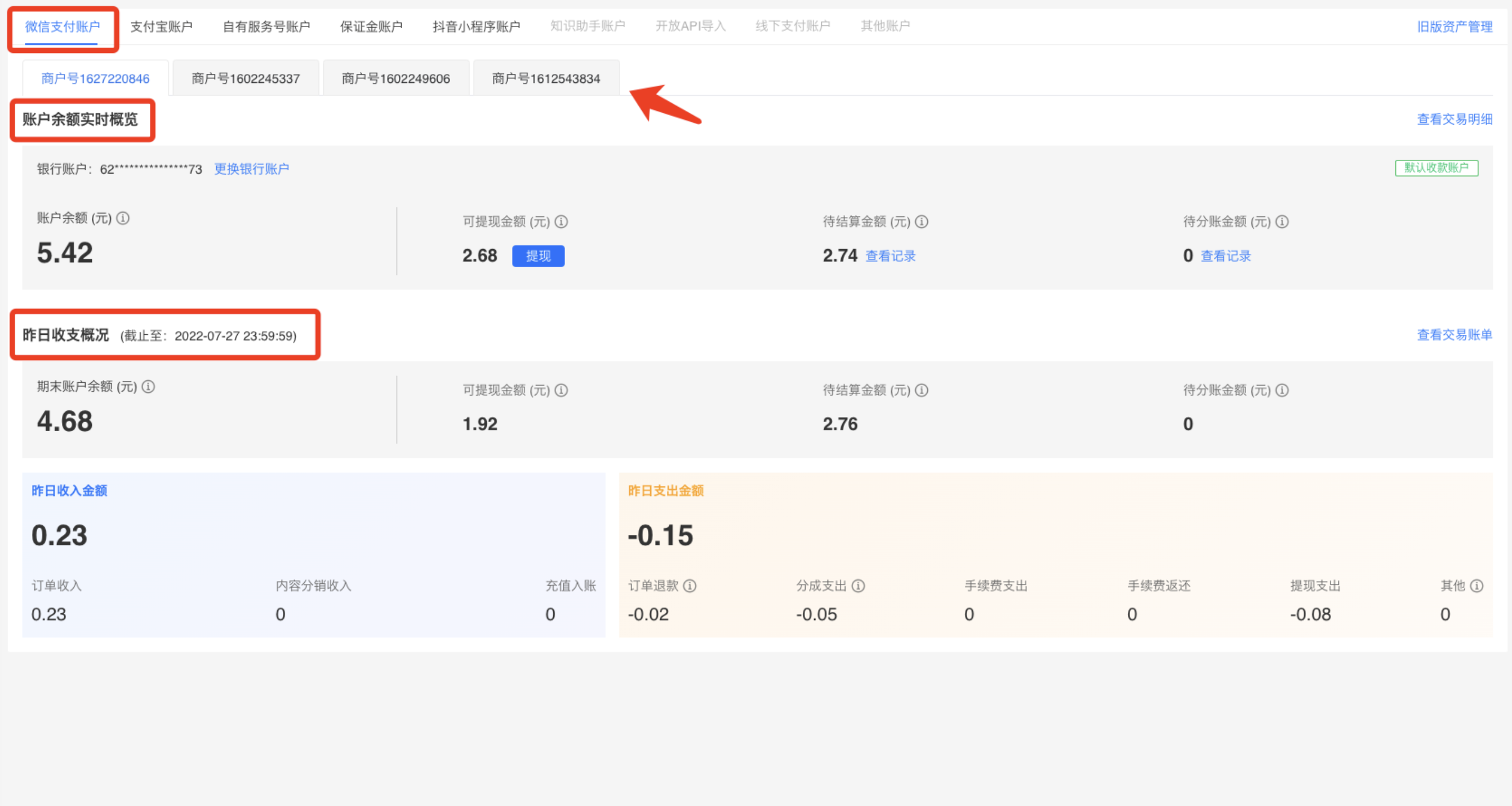The width and height of the screenshot is (1512, 806).
Task: Click 账户余额实时概览 heading
Action: tap(81, 120)
